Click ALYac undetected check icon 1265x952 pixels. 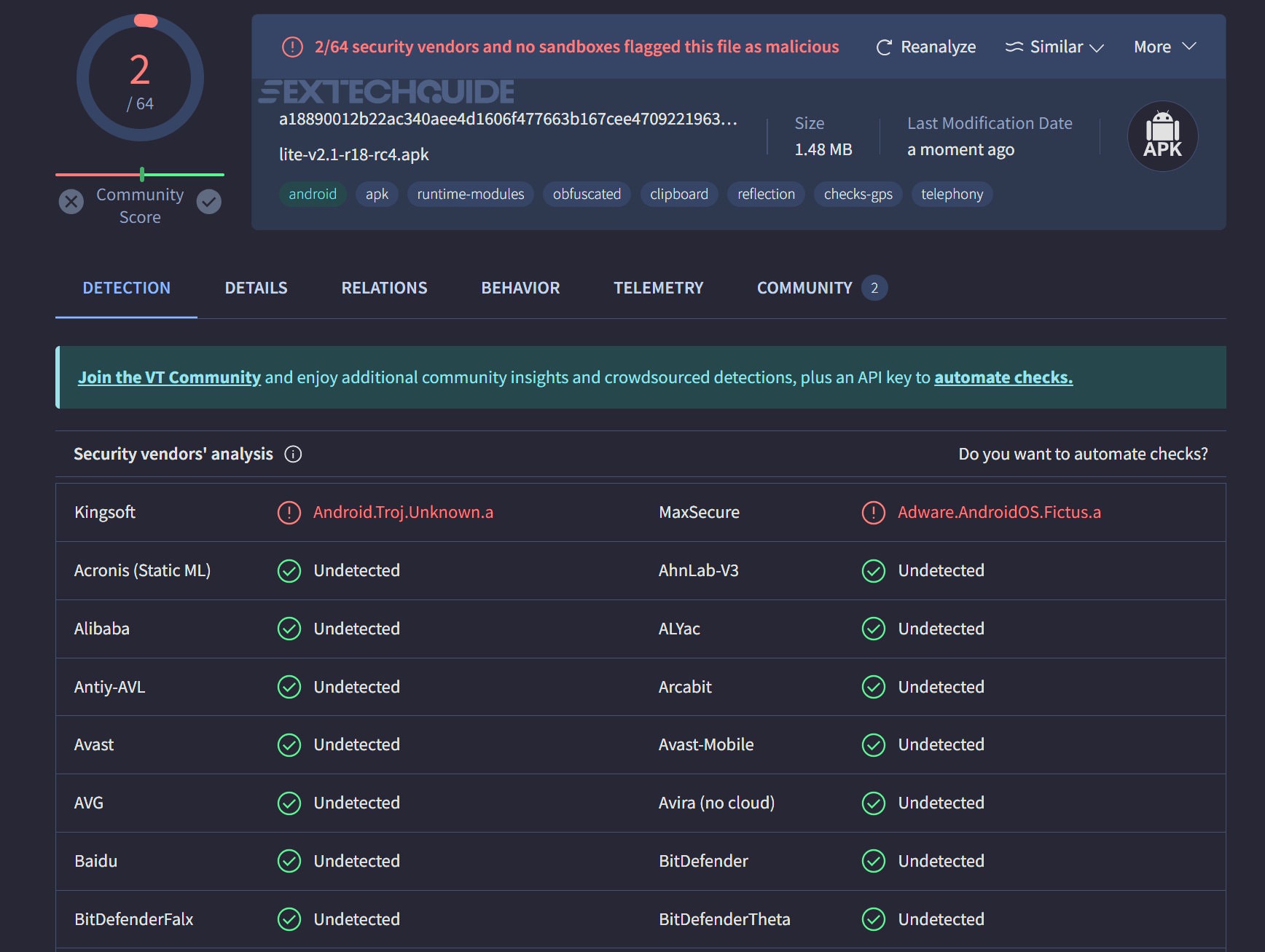click(x=874, y=629)
